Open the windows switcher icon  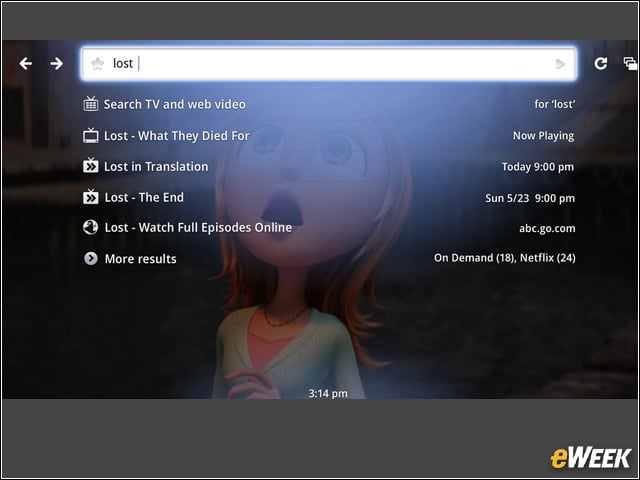pyautogui.click(x=630, y=63)
